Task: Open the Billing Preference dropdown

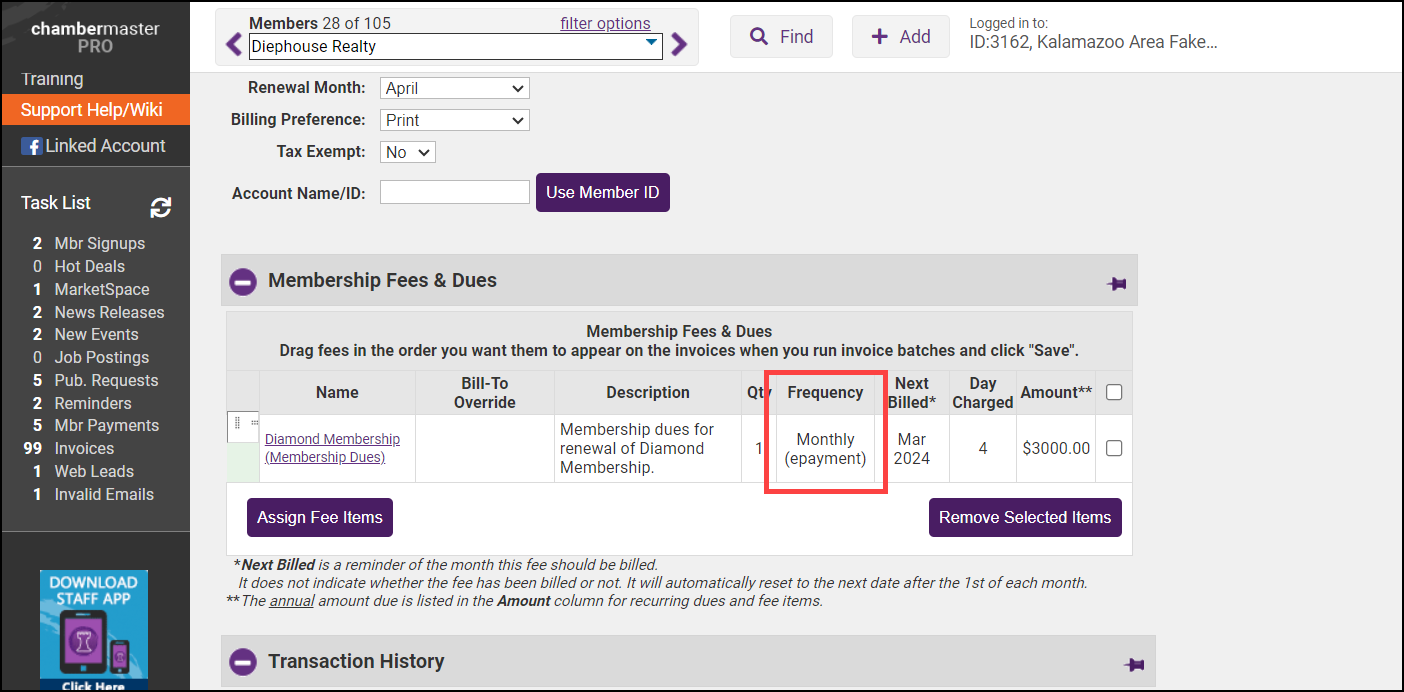Action: [x=455, y=120]
